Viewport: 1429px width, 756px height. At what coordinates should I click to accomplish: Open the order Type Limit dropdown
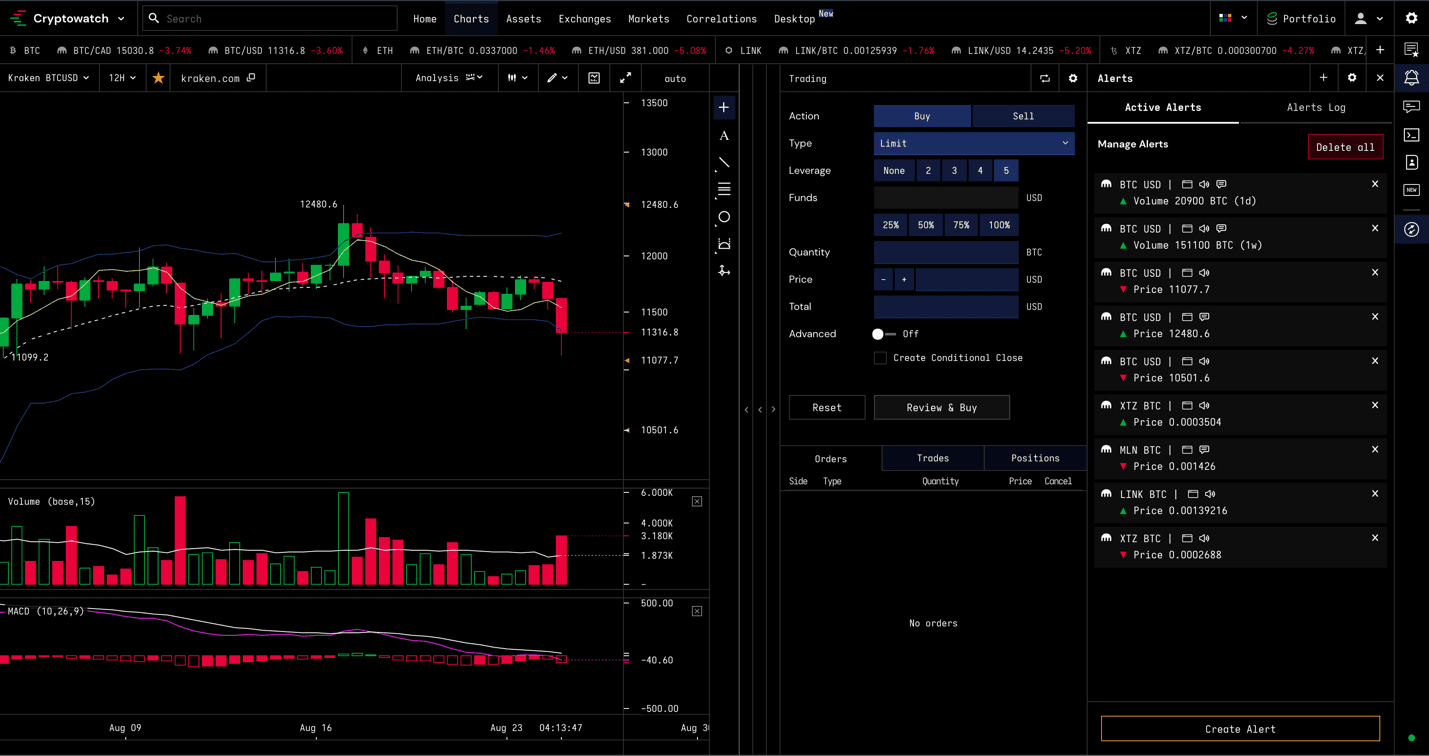(x=974, y=143)
